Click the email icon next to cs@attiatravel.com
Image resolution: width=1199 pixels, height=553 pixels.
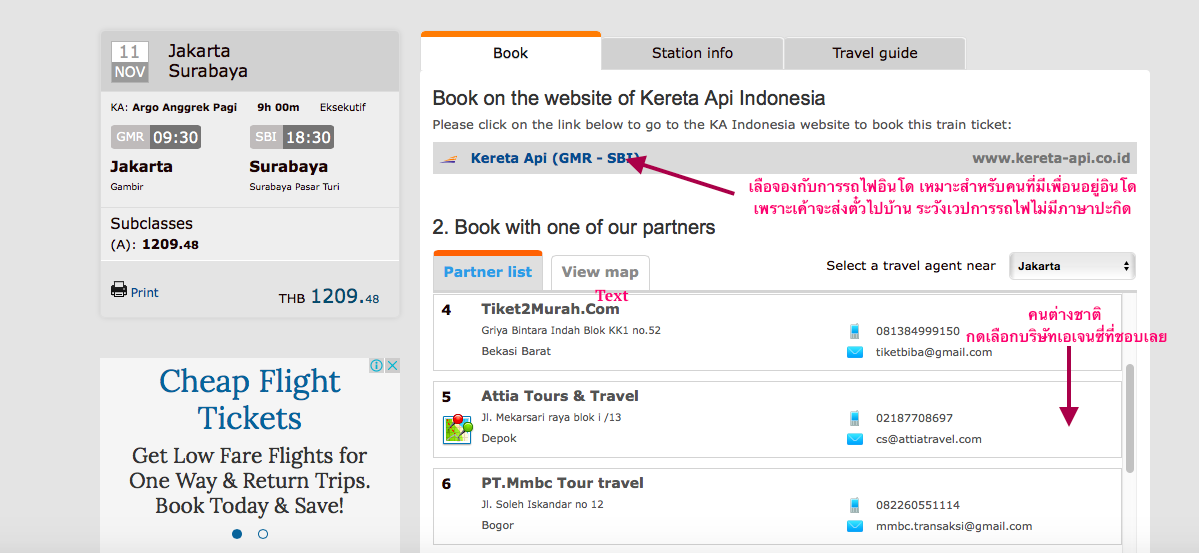[854, 439]
